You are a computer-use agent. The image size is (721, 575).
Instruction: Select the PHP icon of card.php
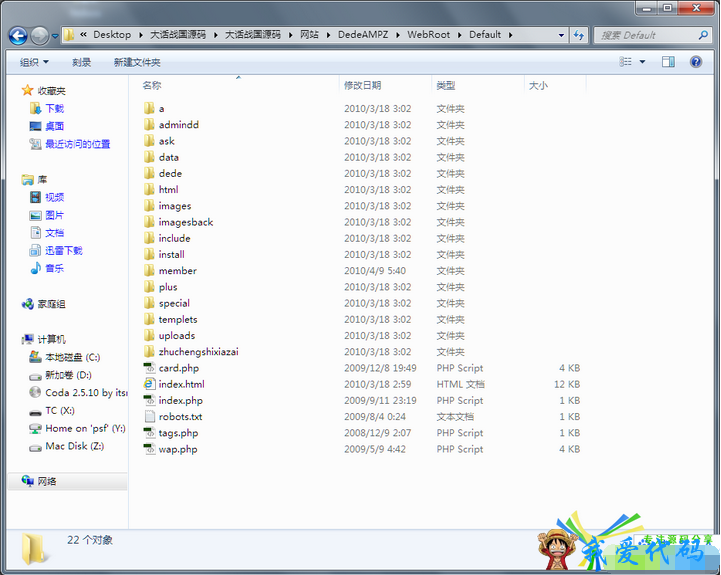click(x=149, y=368)
